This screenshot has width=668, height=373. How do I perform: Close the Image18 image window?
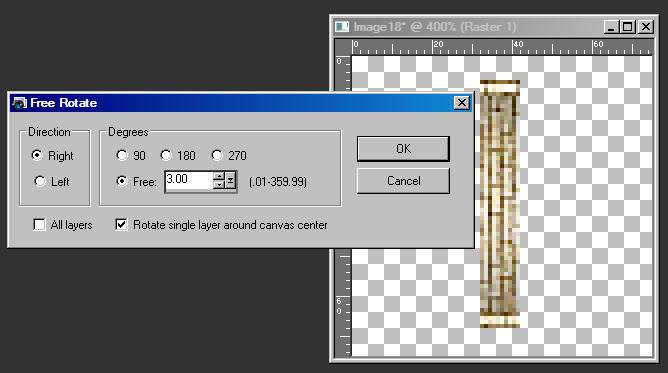(x=646, y=27)
